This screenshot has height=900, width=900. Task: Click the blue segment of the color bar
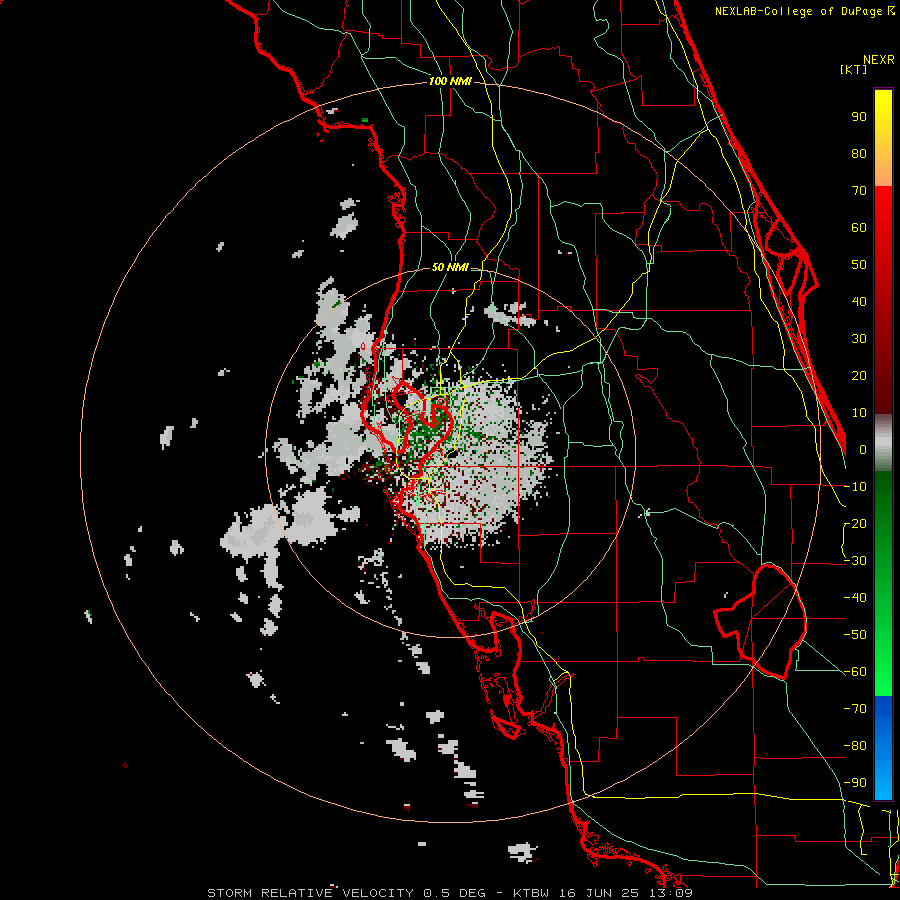883,747
